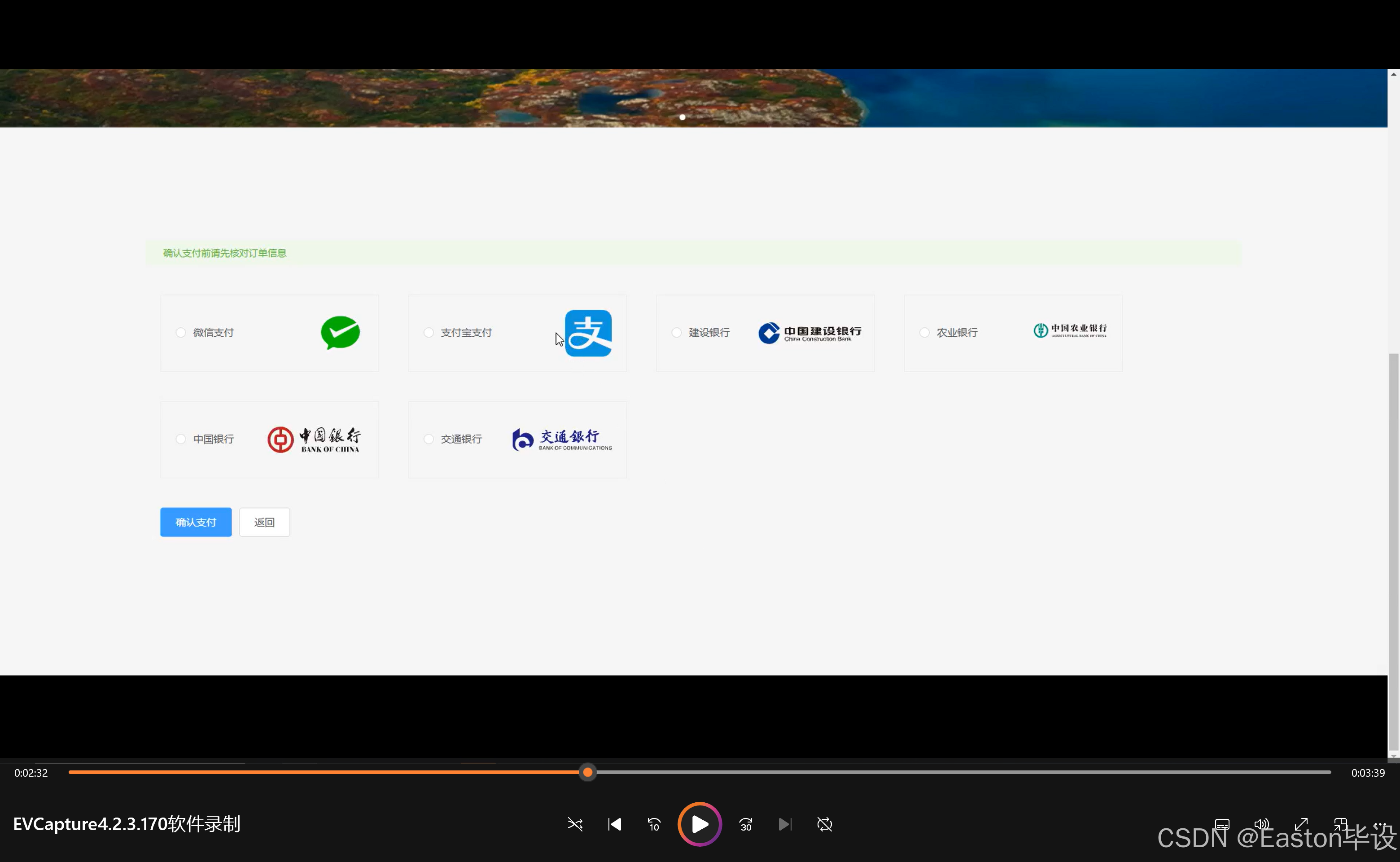
Task: Switch to mini player view
Action: 1340,824
